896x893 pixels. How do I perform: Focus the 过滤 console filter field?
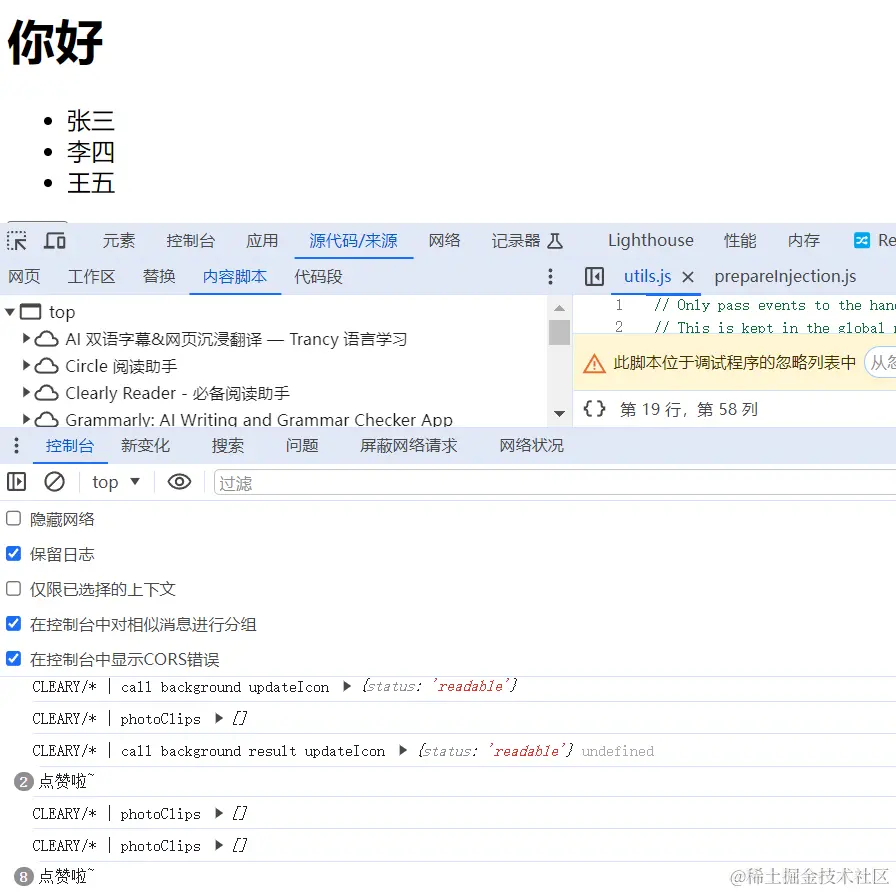[554, 483]
